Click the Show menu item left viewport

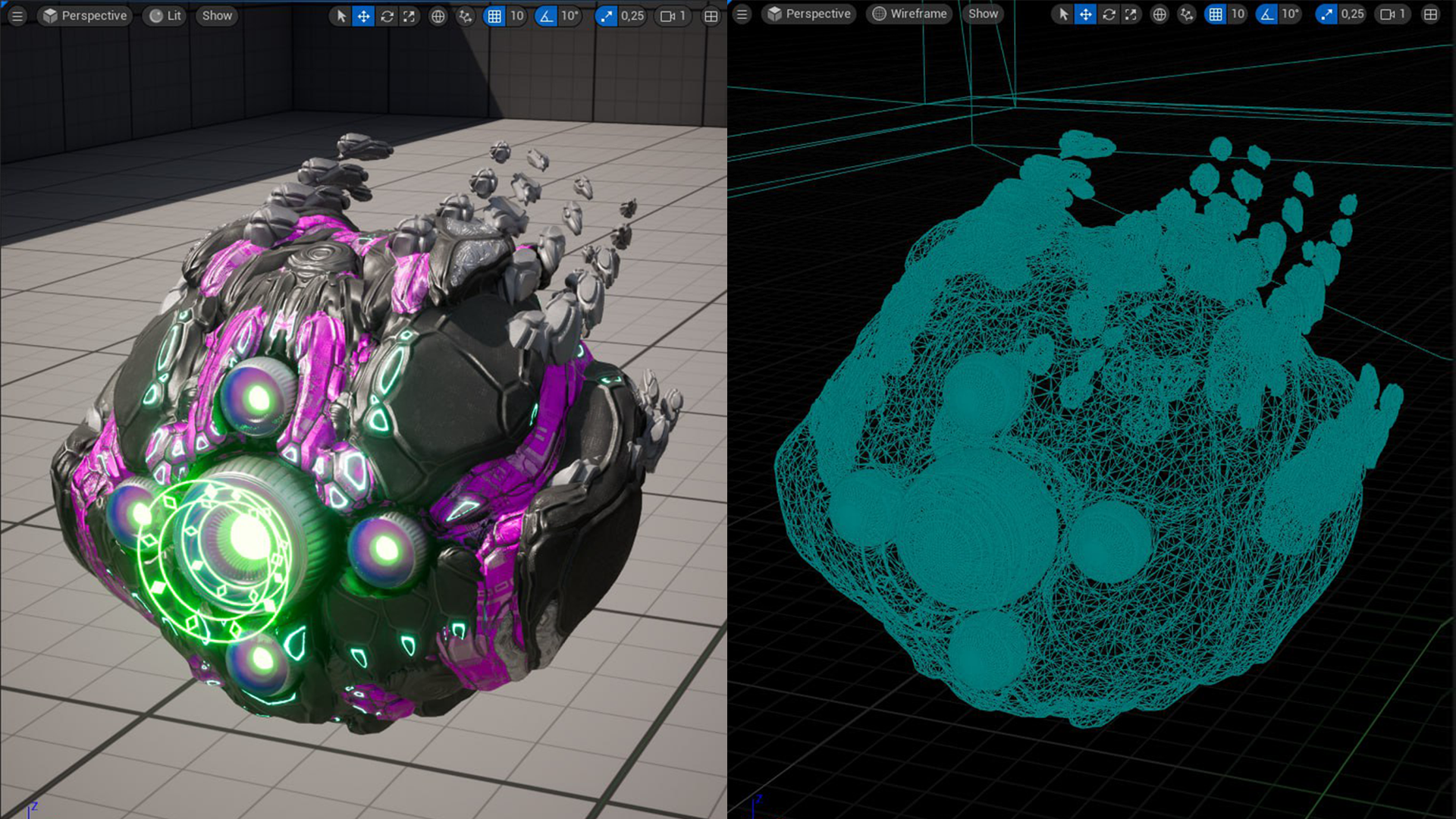(x=216, y=14)
